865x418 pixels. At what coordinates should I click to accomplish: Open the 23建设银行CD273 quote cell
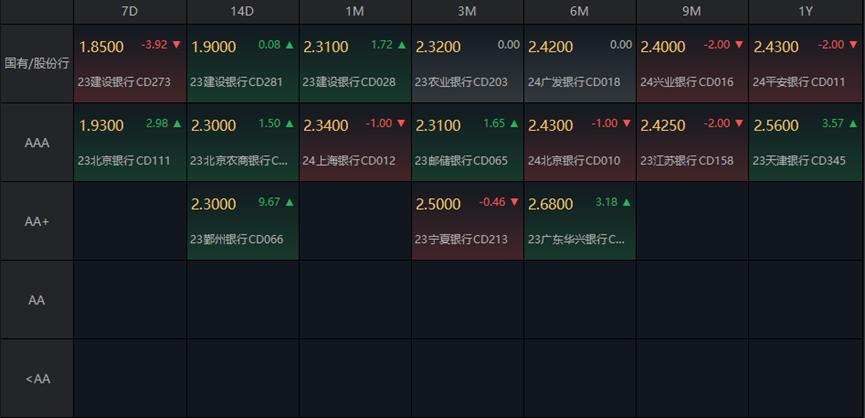pos(130,63)
